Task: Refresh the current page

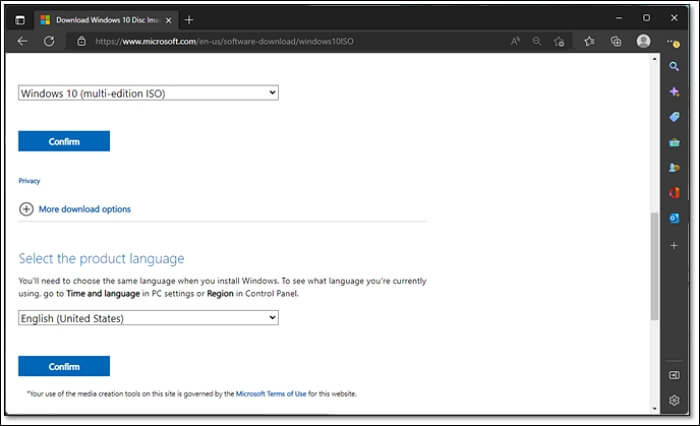Action: (x=49, y=42)
